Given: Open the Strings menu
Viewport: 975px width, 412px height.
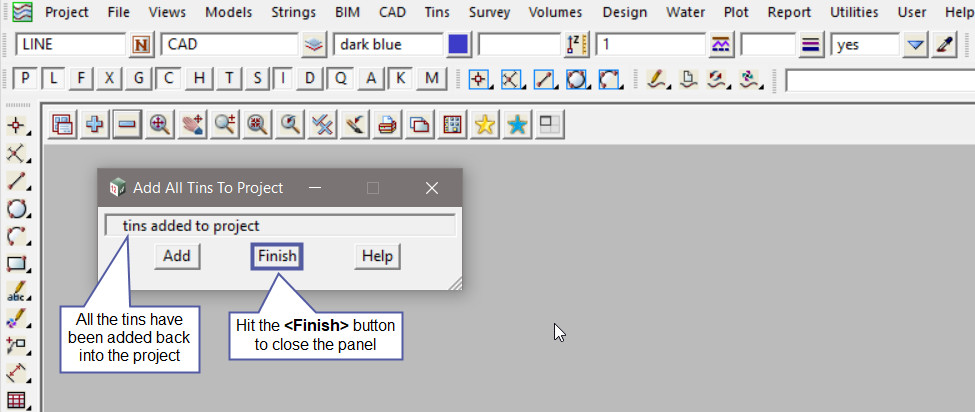Looking at the screenshot, I should pyautogui.click(x=293, y=12).
